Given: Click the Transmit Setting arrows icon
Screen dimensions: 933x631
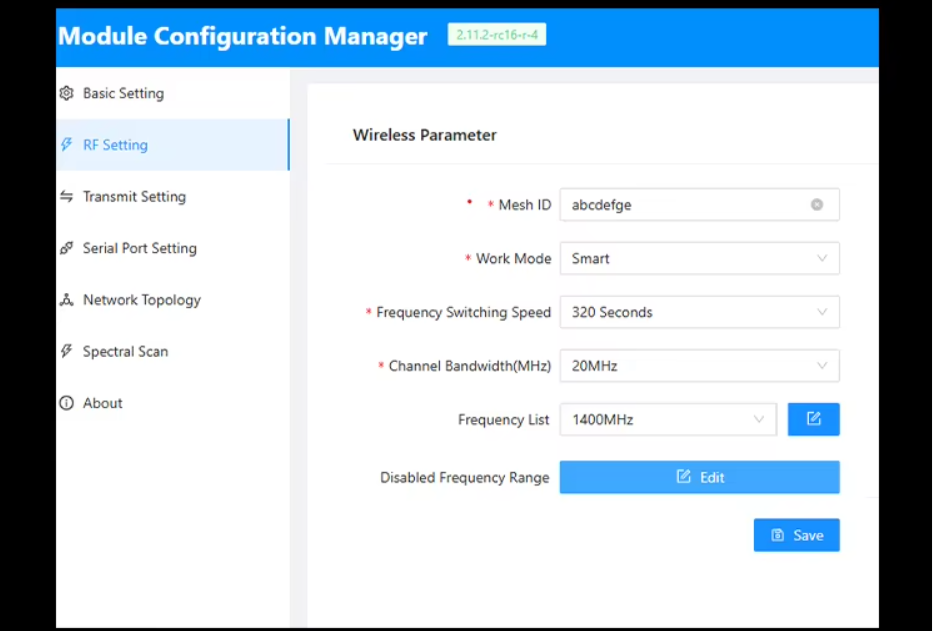Looking at the screenshot, I should pos(67,196).
